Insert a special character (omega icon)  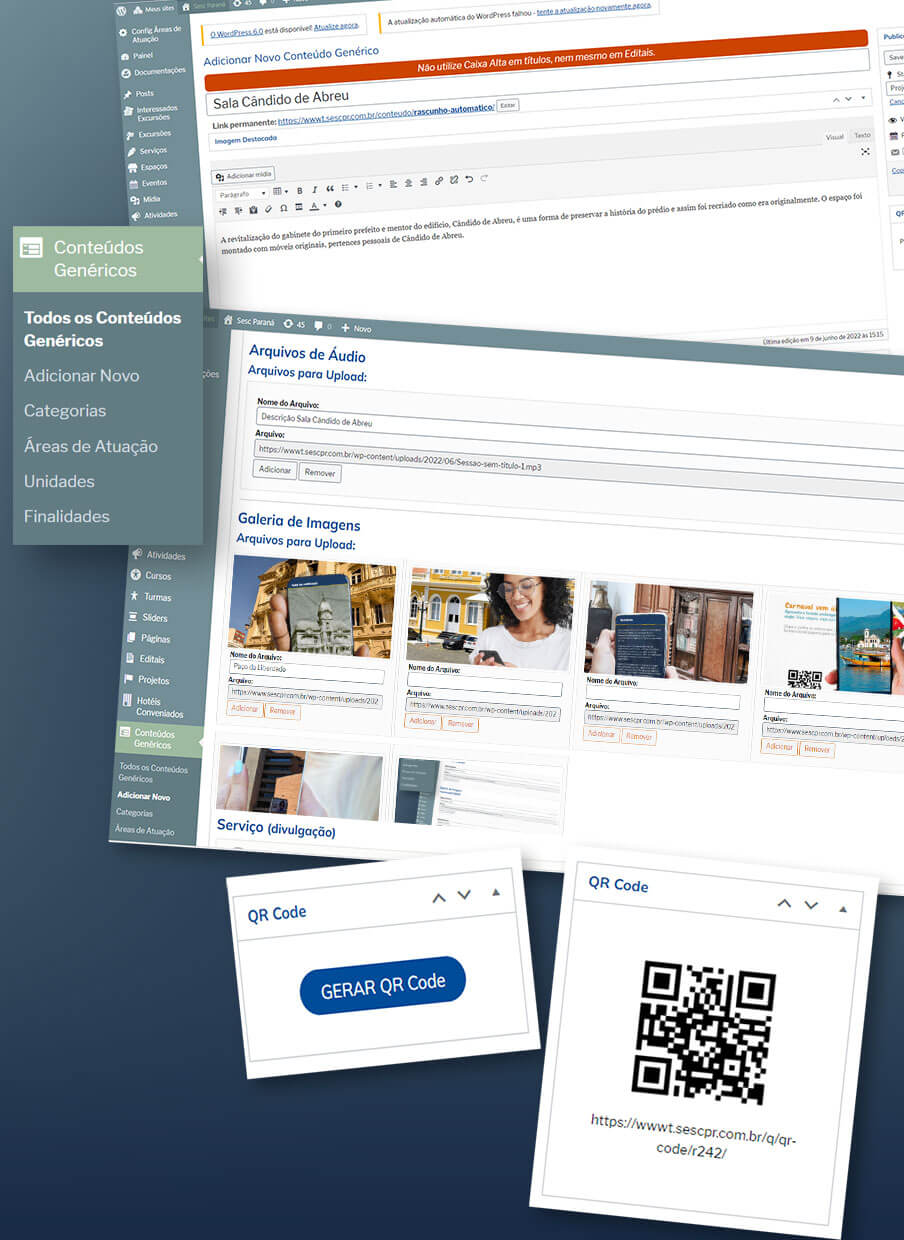(x=284, y=208)
